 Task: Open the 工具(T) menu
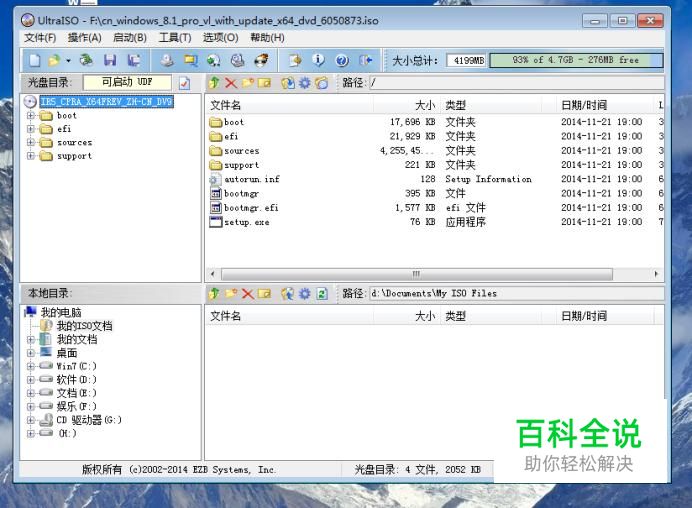[175, 38]
